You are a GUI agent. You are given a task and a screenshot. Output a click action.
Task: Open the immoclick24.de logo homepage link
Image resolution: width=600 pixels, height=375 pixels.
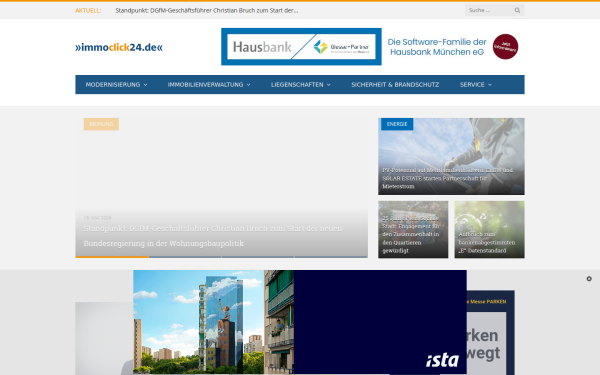(x=119, y=47)
